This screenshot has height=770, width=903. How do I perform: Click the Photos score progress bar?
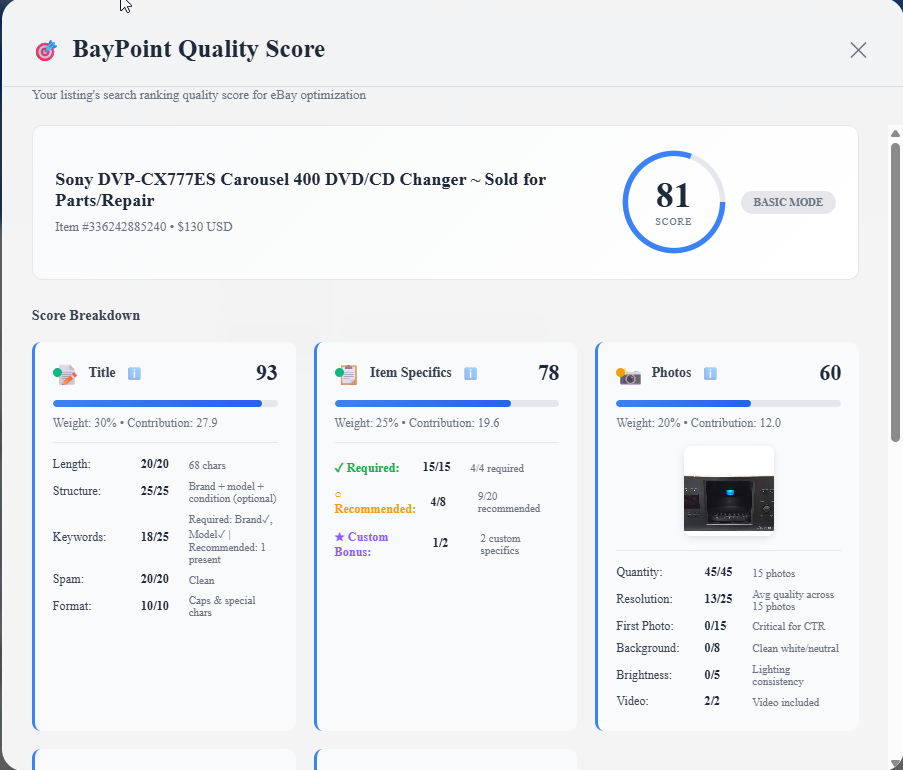point(728,403)
